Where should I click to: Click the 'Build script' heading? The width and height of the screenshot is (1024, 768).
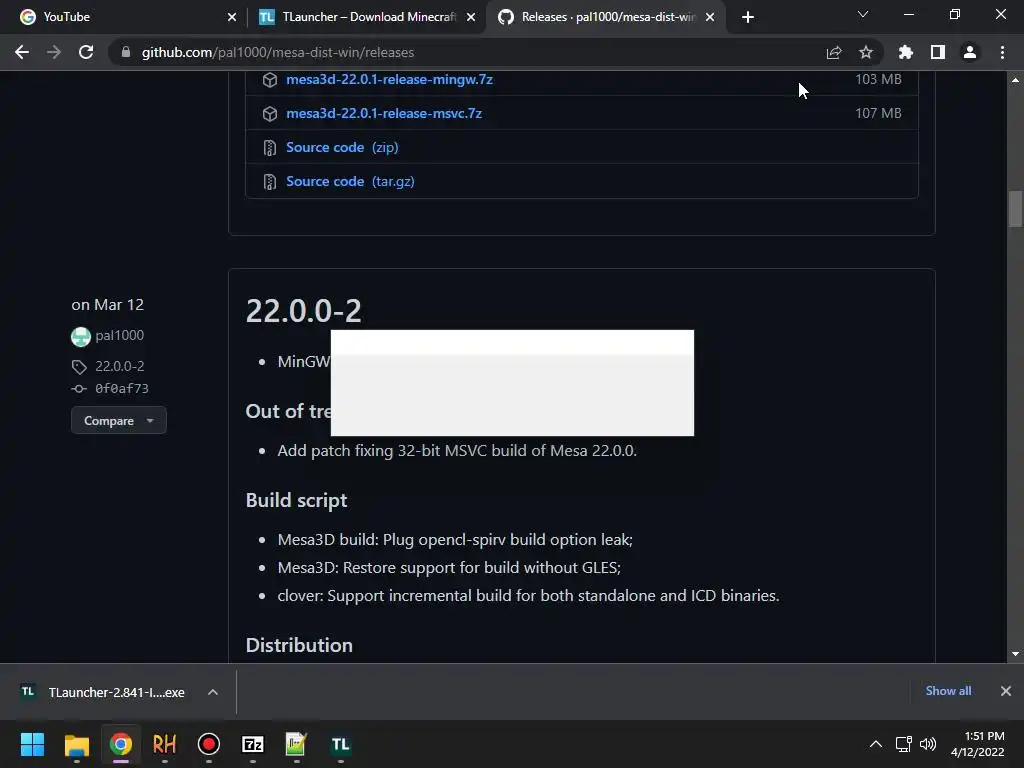[x=296, y=500]
